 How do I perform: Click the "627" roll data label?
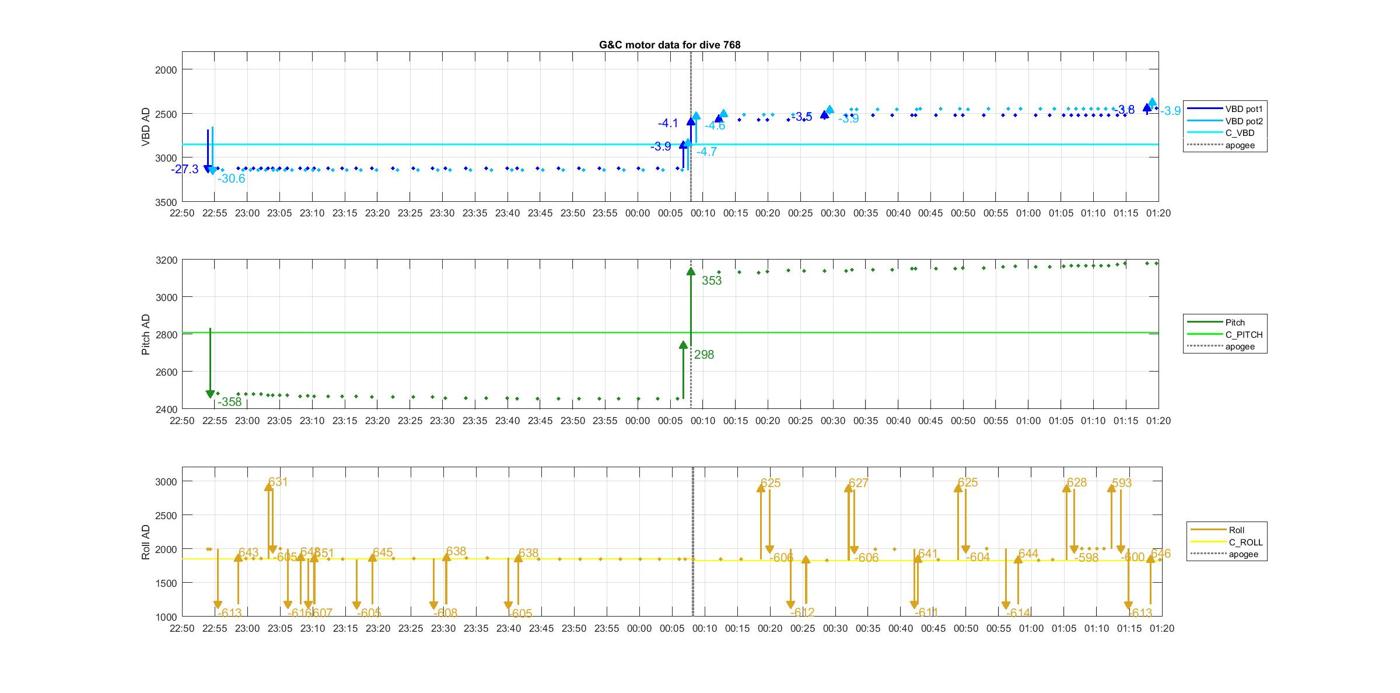pyautogui.click(x=858, y=483)
